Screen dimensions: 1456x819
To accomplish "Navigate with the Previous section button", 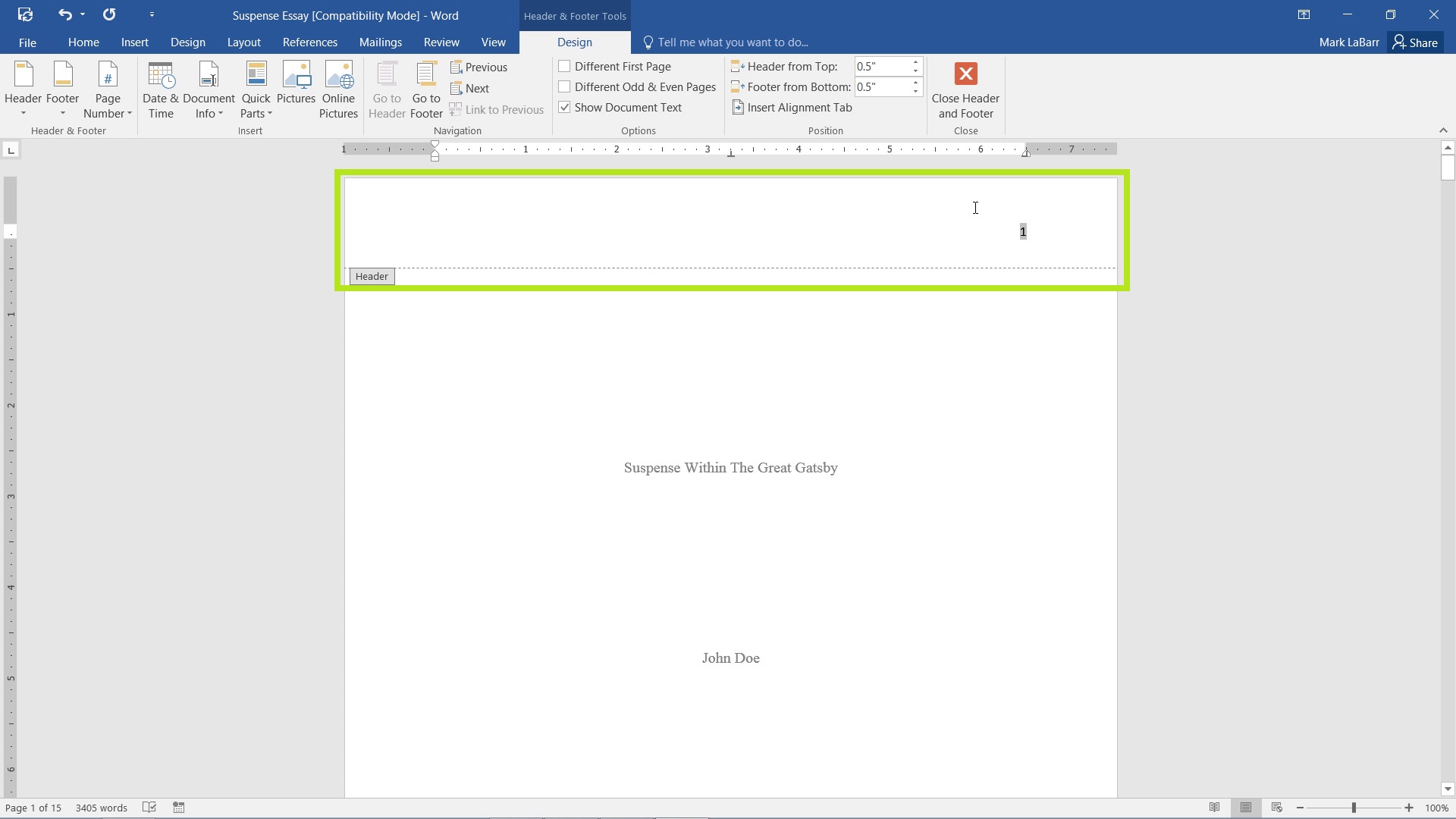I will pos(479,67).
